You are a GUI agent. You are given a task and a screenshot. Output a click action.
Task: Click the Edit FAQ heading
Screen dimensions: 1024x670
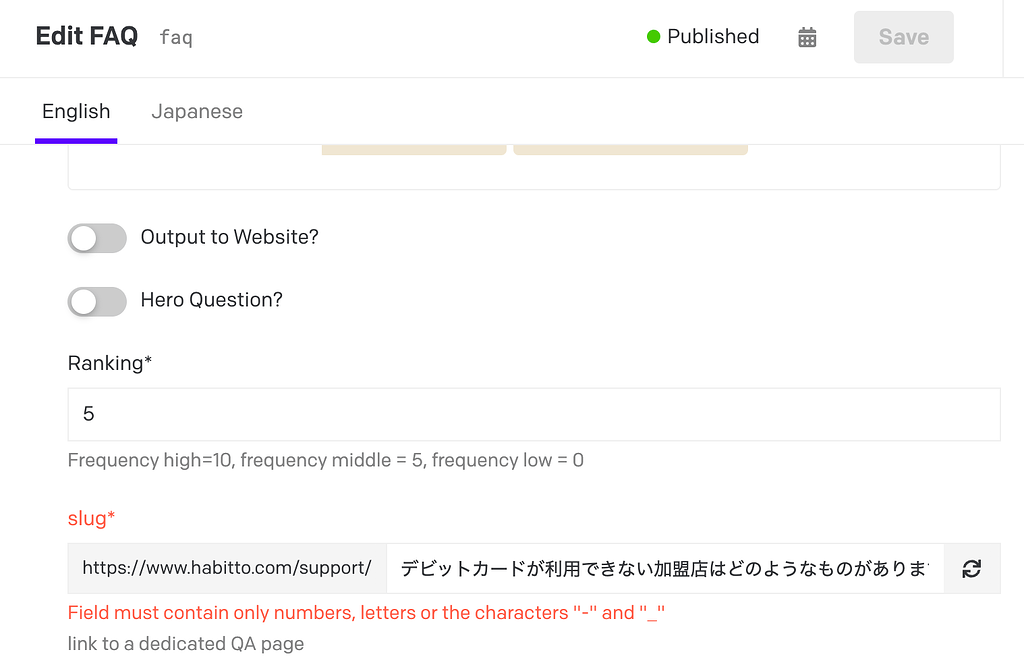86,34
